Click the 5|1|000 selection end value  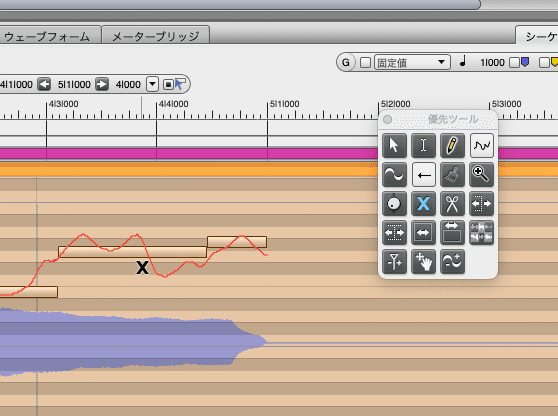[x=74, y=85]
